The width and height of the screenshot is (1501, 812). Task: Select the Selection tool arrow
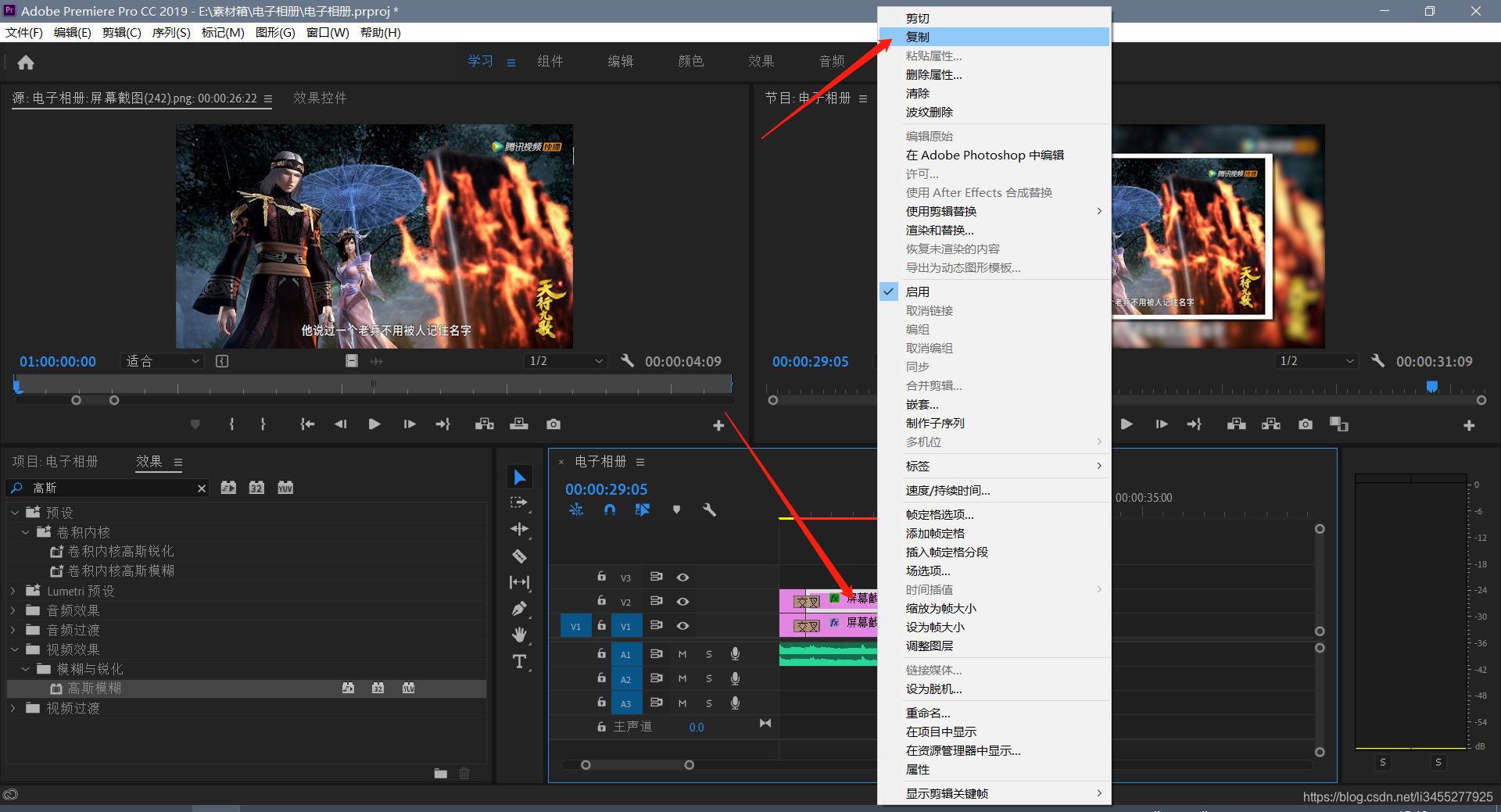point(520,477)
